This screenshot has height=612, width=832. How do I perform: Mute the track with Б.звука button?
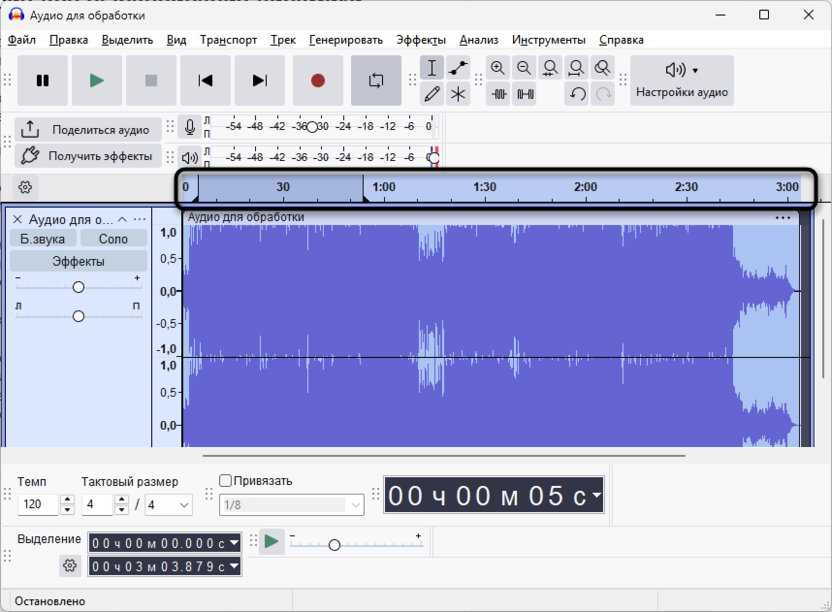click(x=44, y=238)
